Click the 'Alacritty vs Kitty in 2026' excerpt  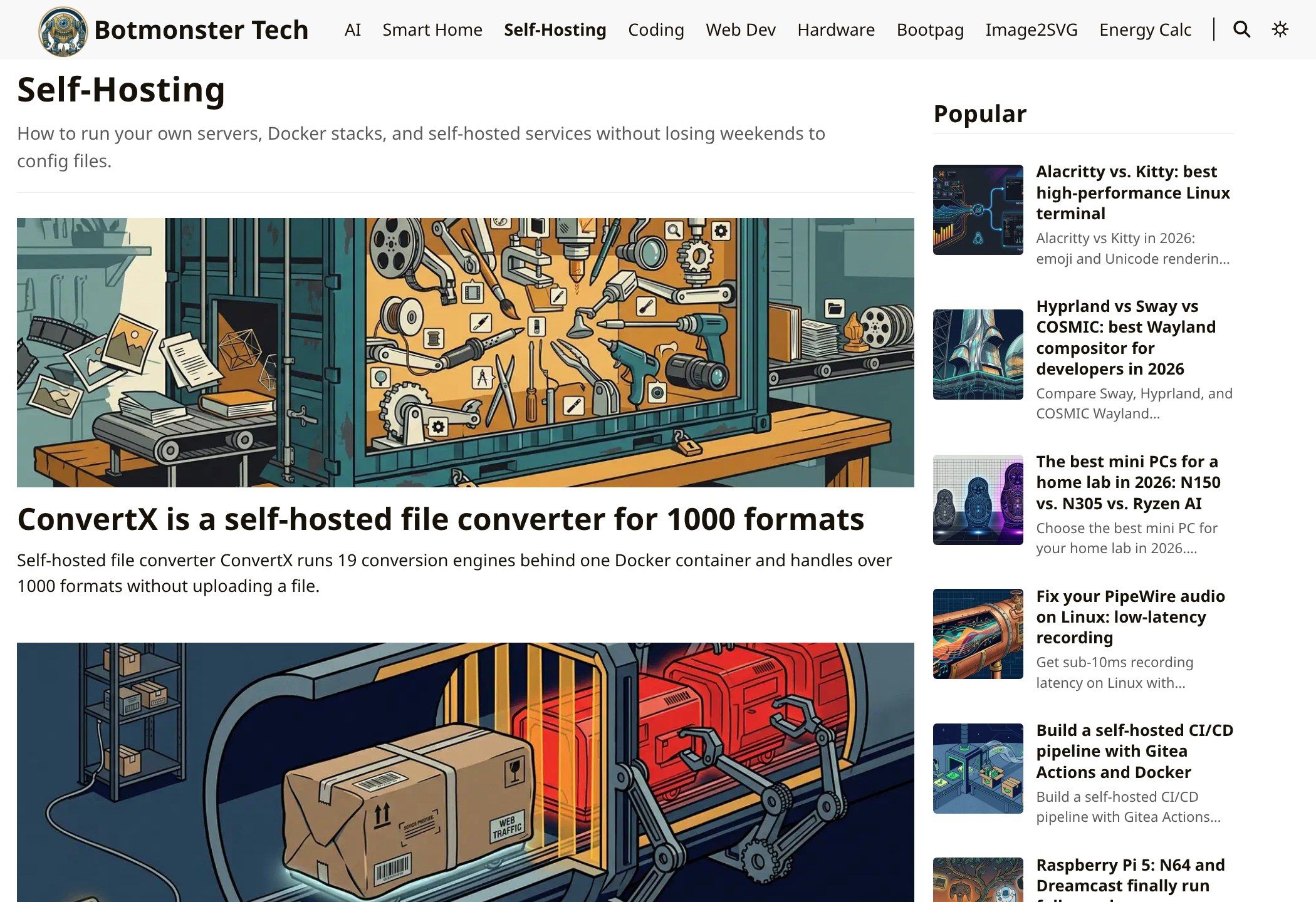[1133, 248]
